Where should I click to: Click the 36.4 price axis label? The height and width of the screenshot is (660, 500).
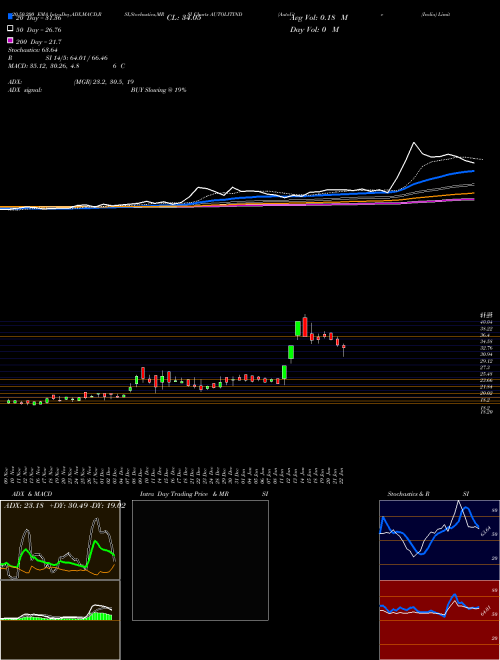coord(486,335)
